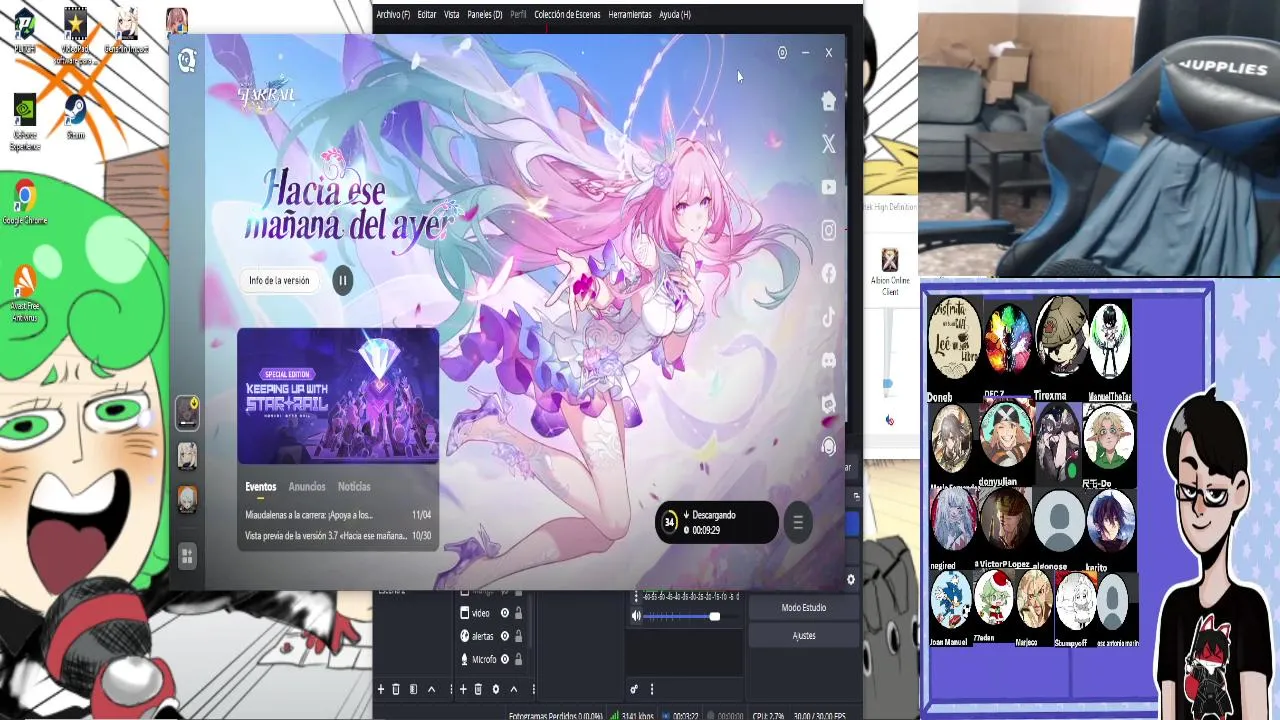
Task: Open the Keeping Up With Star Rail banner
Action: coord(338,396)
